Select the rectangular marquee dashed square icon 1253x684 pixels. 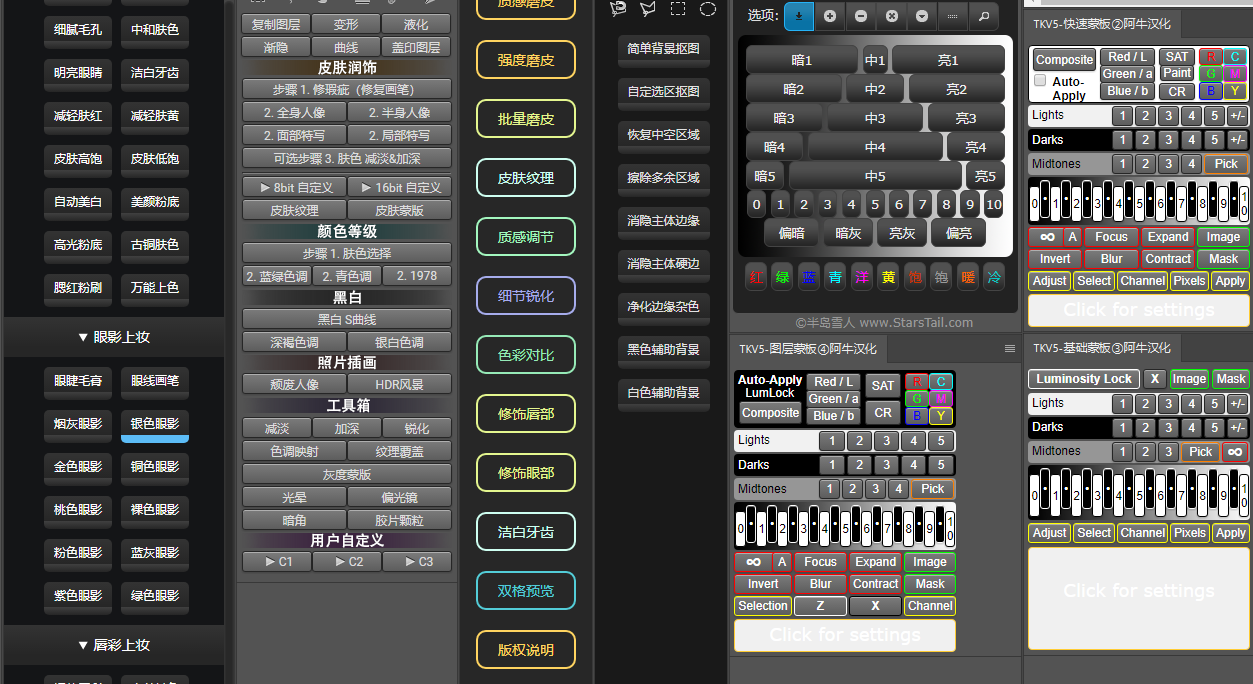[x=678, y=9]
